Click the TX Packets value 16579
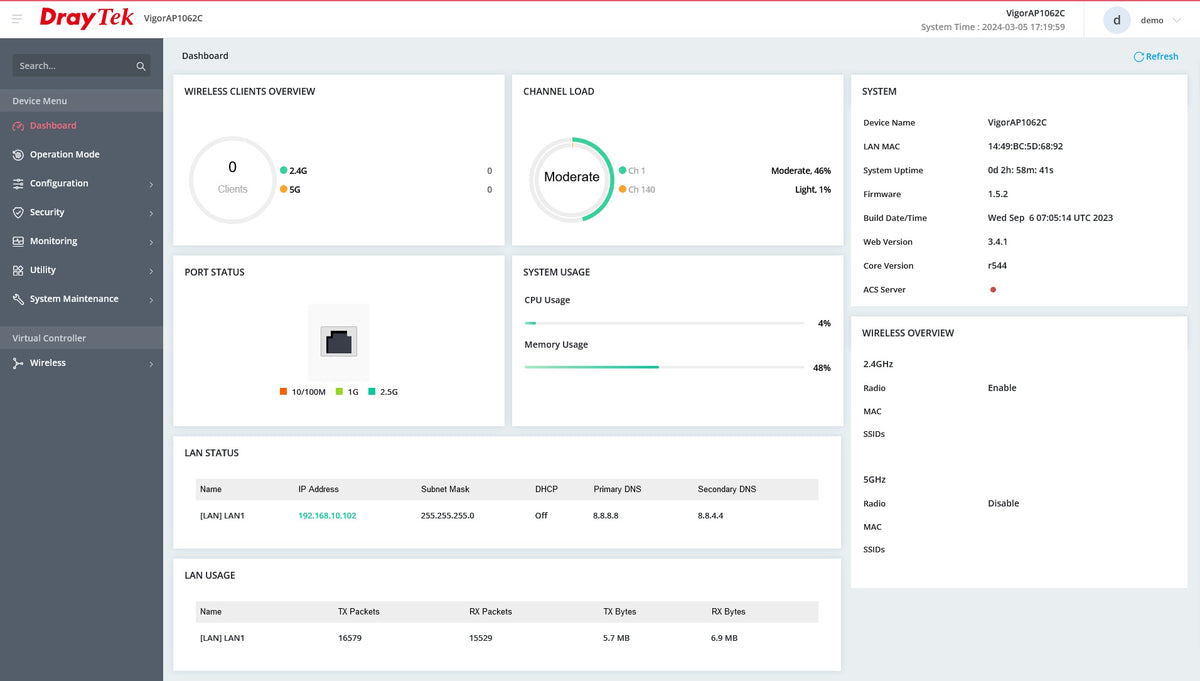Viewport: 1200px width, 681px height. pyautogui.click(x=350, y=638)
